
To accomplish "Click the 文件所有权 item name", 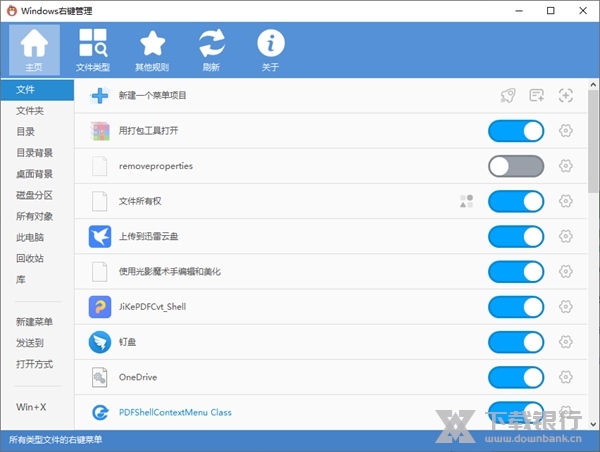I will 140,201.
